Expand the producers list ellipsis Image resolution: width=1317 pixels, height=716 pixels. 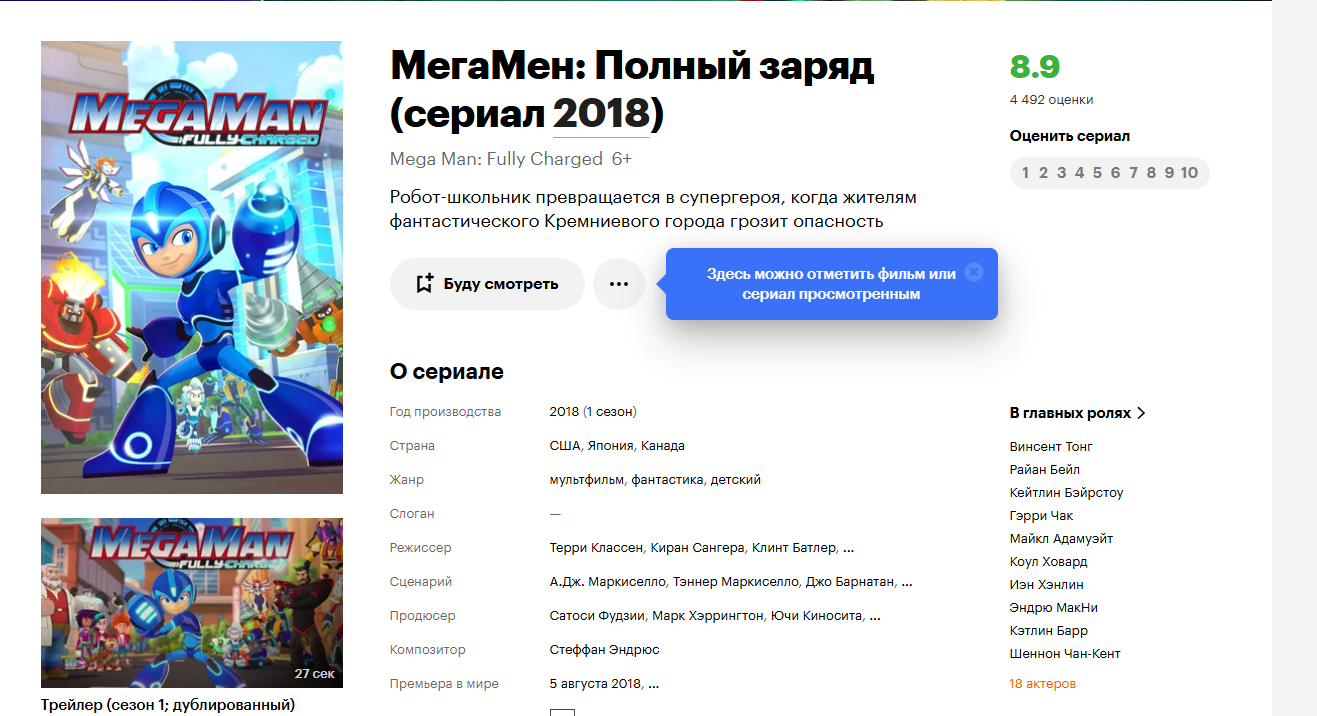(875, 617)
